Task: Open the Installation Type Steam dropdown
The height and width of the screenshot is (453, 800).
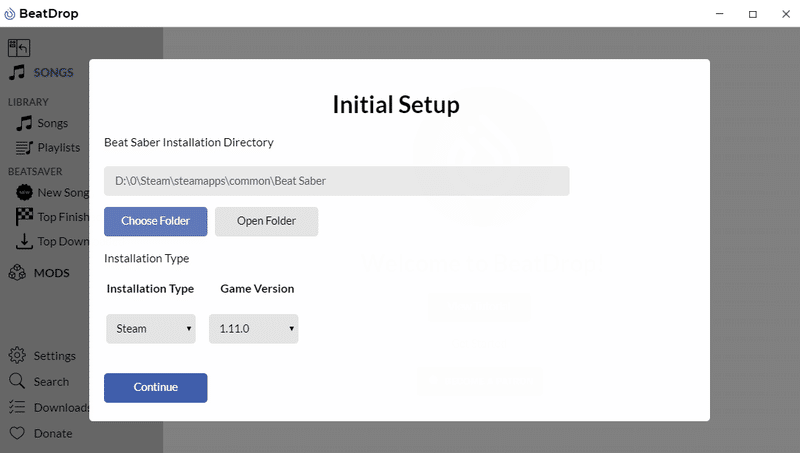Action: click(x=151, y=329)
